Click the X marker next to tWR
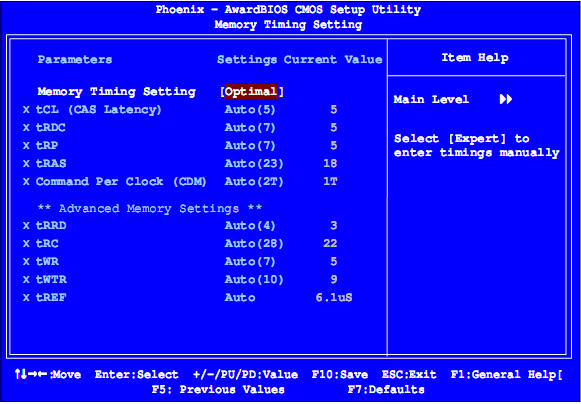 (x=26, y=262)
